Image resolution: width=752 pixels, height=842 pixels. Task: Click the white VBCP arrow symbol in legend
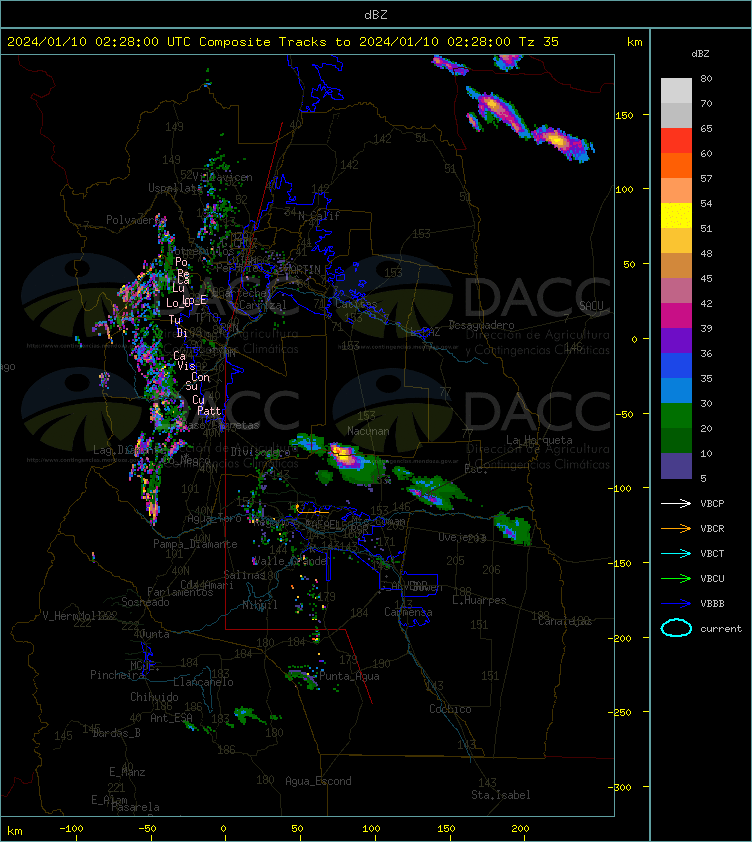click(676, 503)
